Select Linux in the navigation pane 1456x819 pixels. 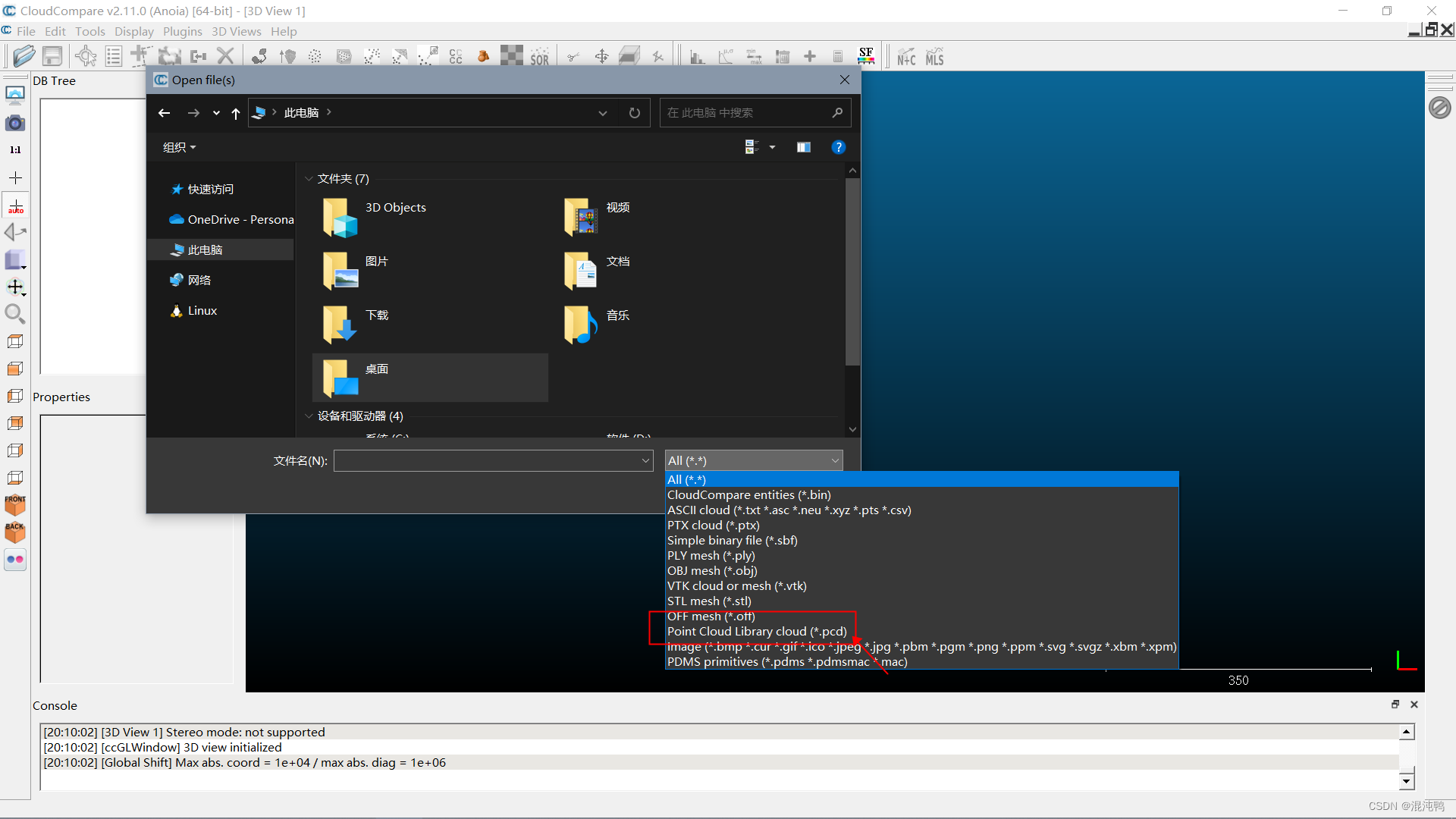[x=194, y=310]
